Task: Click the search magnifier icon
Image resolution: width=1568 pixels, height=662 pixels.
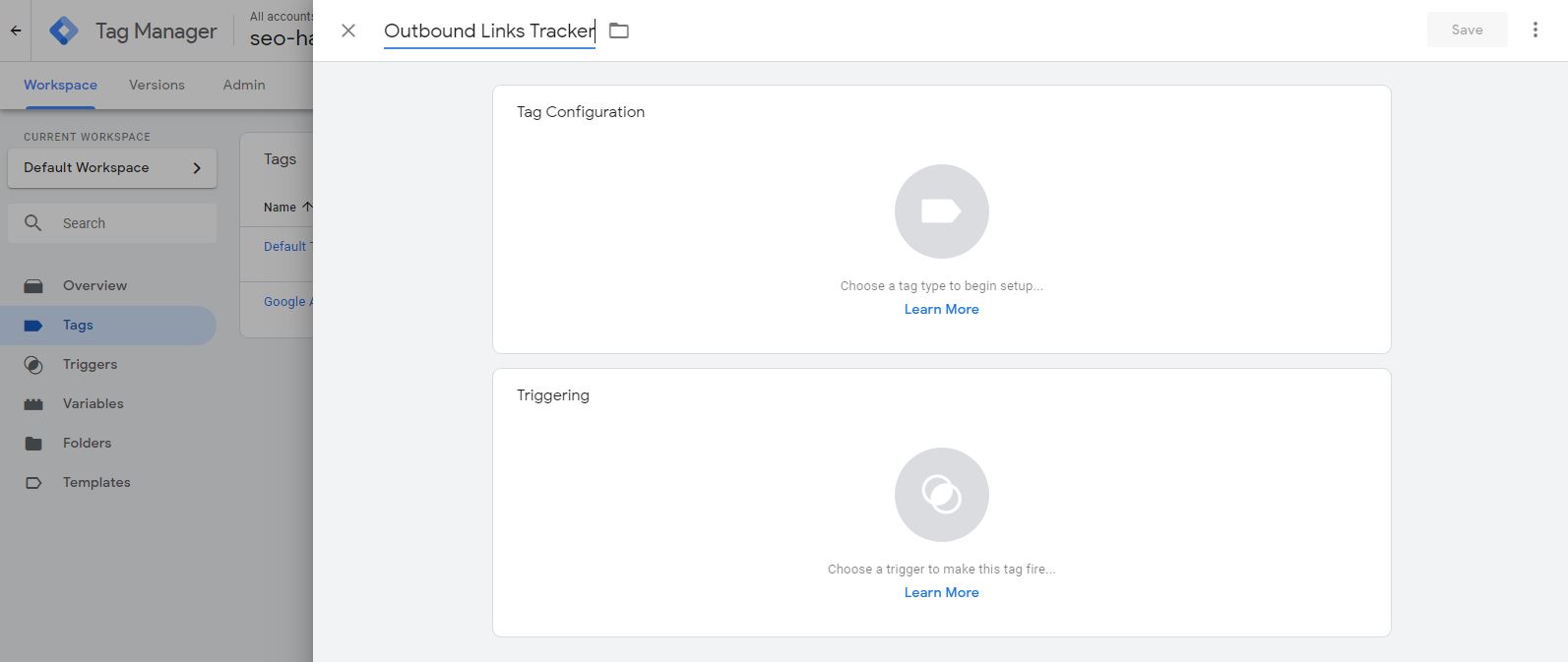Action: pos(32,223)
